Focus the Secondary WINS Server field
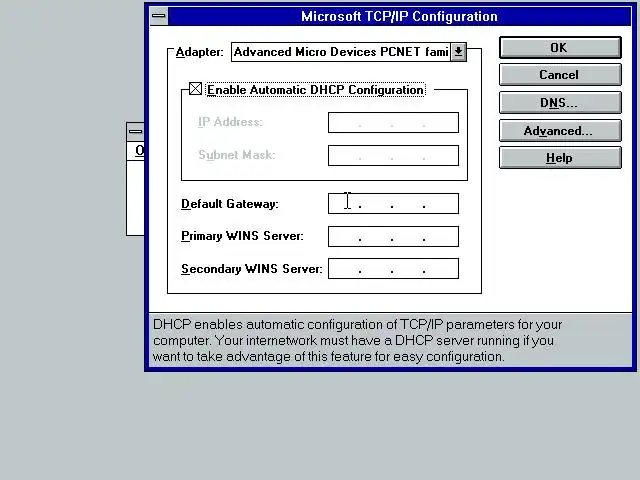The height and width of the screenshot is (480, 640). (x=393, y=269)
